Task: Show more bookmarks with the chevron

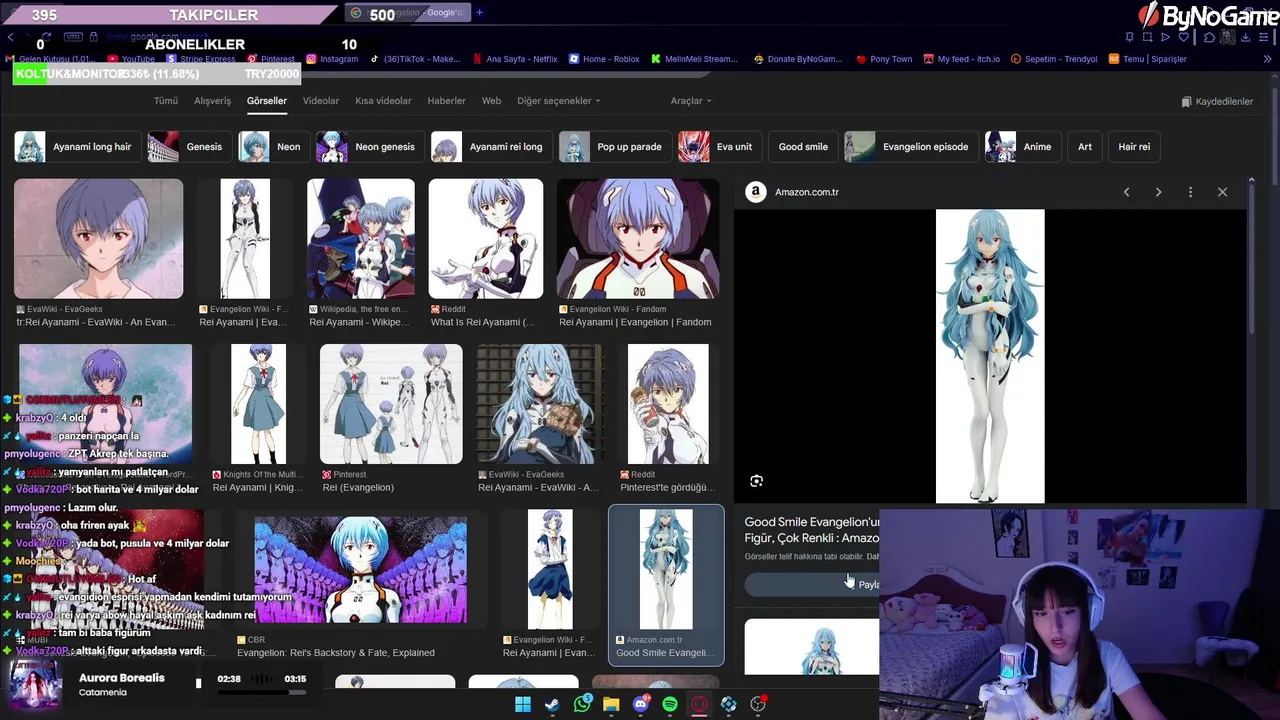Action: pyautogui.click(x=1267, y=59)
